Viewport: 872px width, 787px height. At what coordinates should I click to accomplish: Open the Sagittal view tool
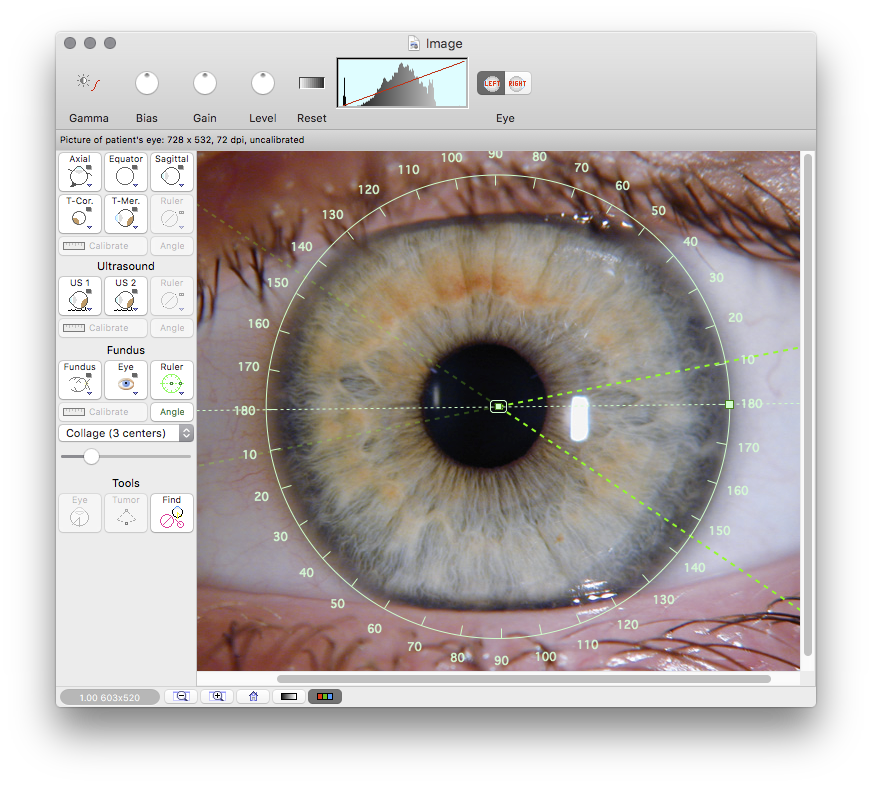[x=172, y=172]
